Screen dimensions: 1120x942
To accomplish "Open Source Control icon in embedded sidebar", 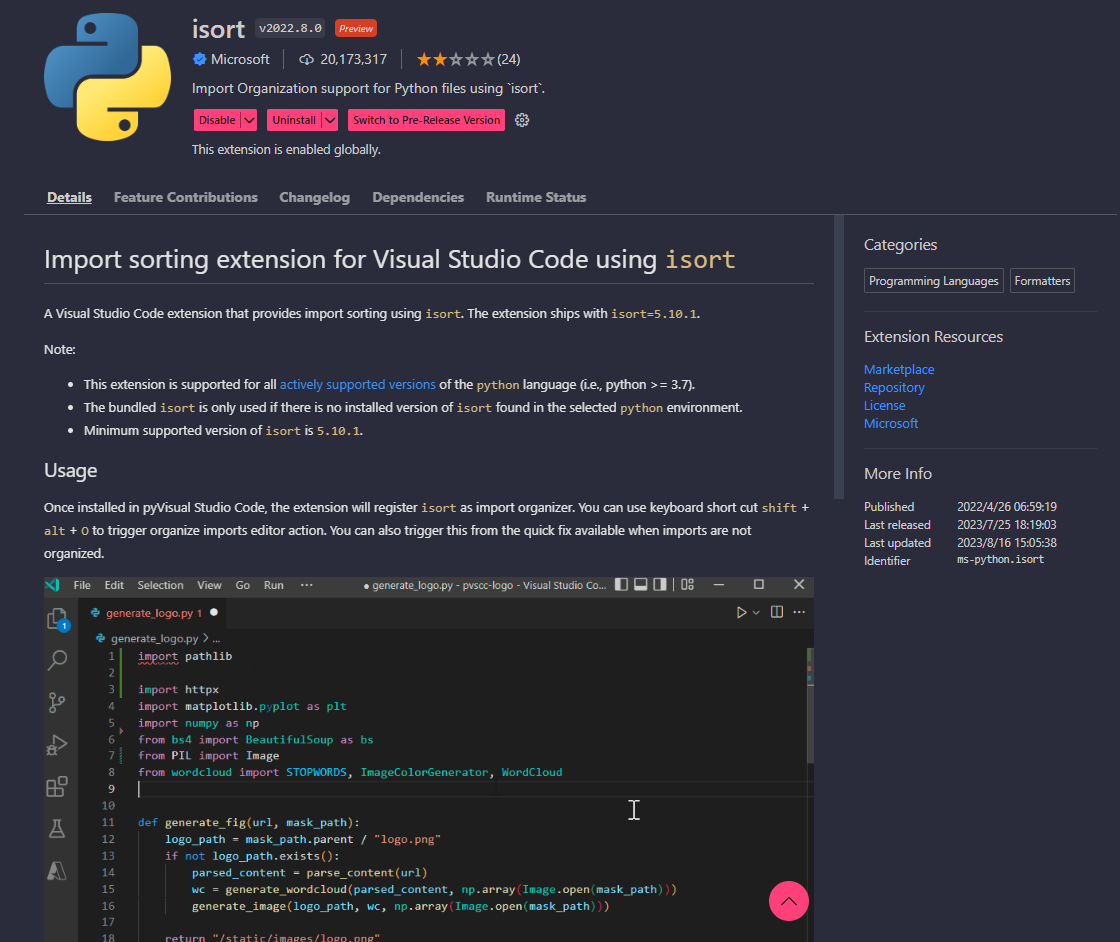I will 57,702.
